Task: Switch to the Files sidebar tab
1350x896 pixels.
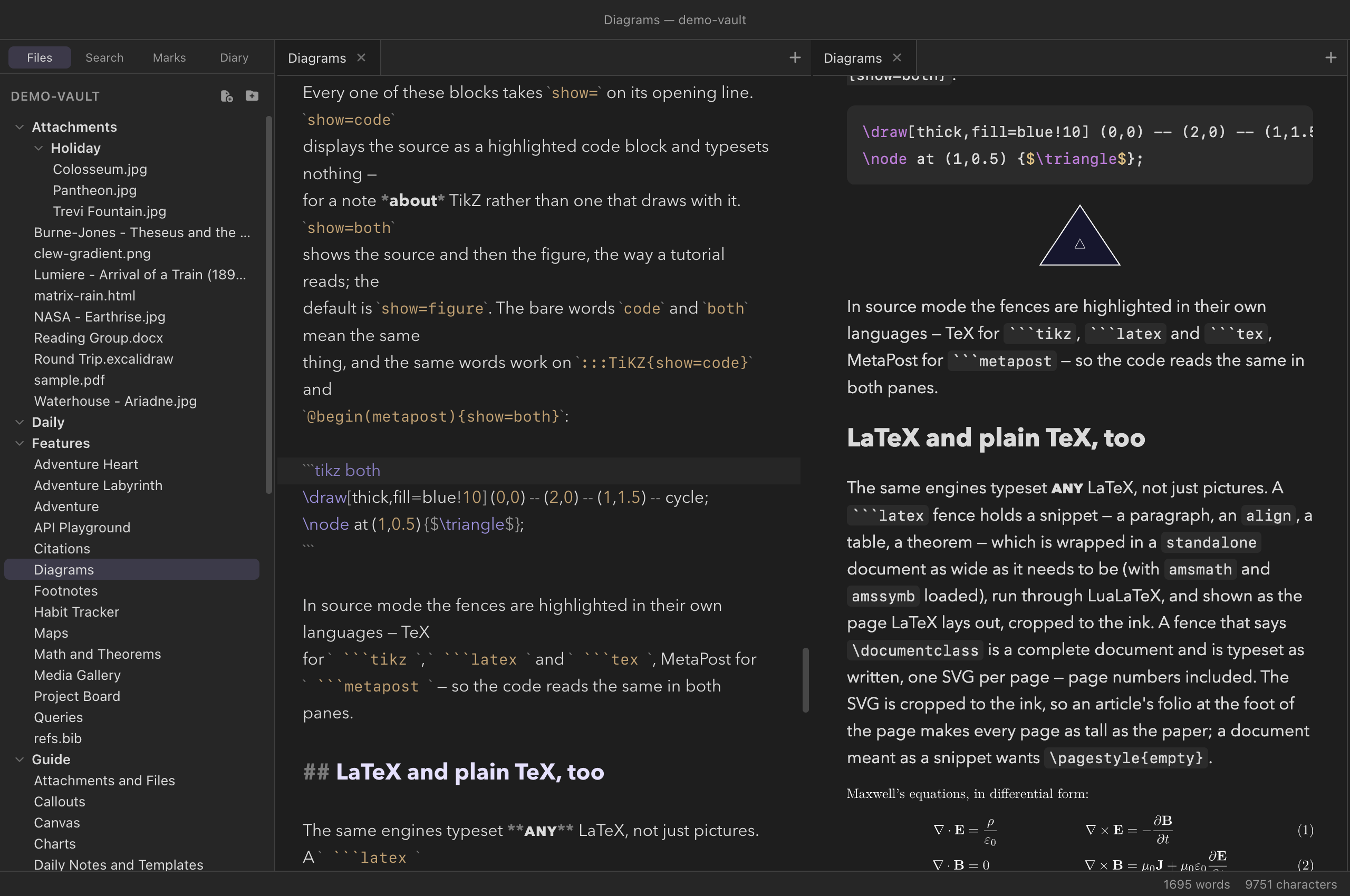Action: click(40, 58)
